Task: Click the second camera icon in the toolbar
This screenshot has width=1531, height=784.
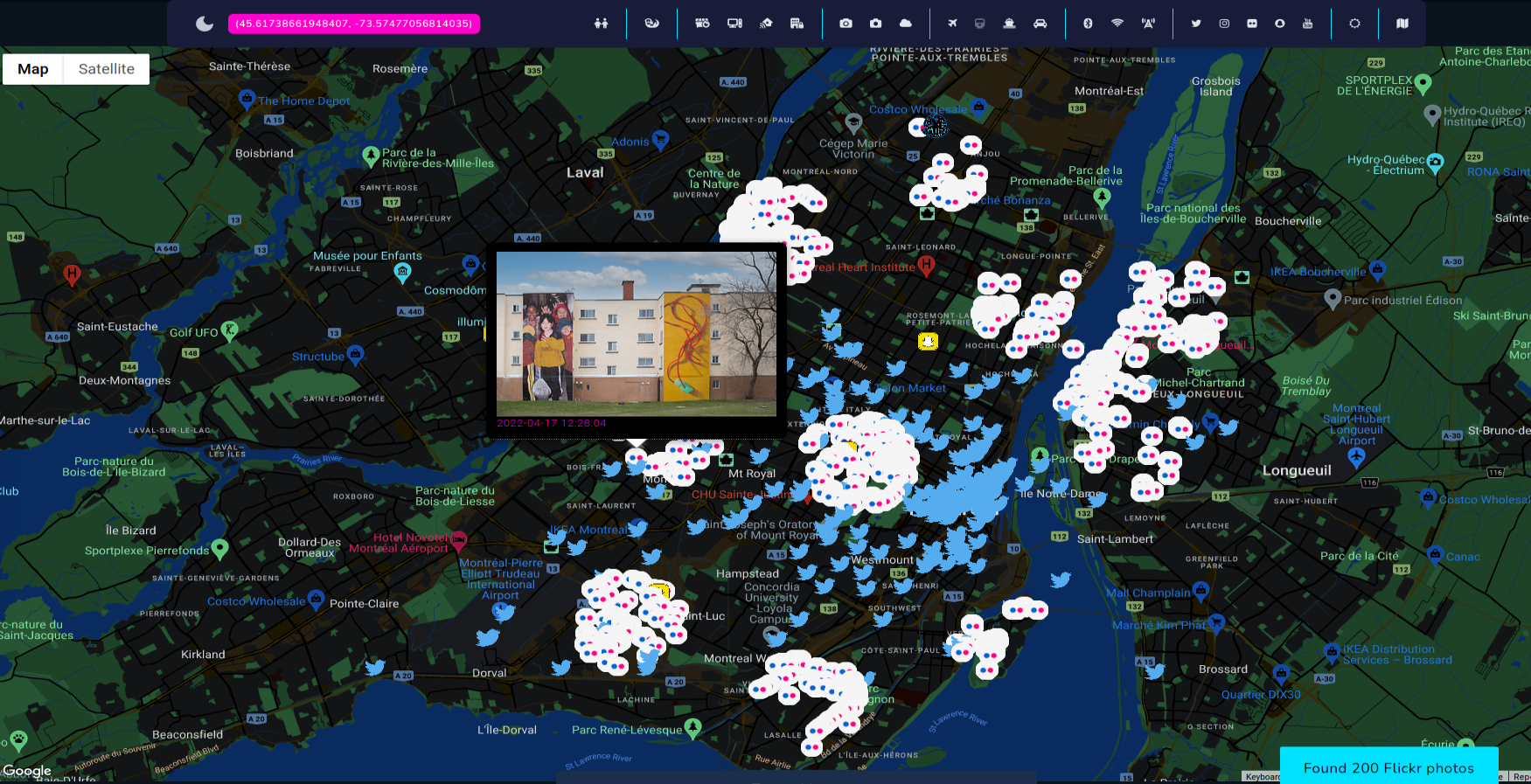Action: [x=875, y=24]
